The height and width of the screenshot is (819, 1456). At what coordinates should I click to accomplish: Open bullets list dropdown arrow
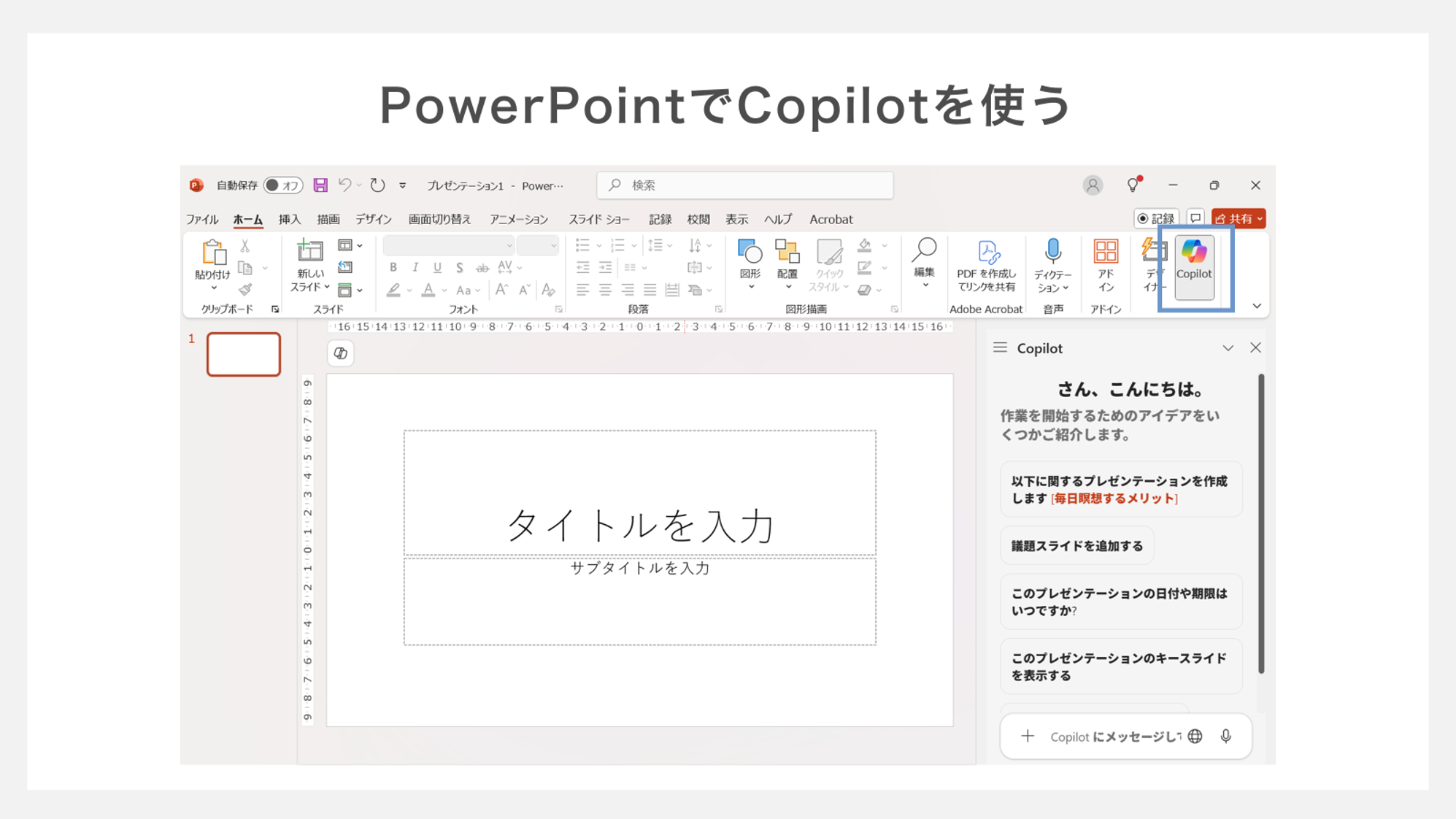tap(598, 246)
